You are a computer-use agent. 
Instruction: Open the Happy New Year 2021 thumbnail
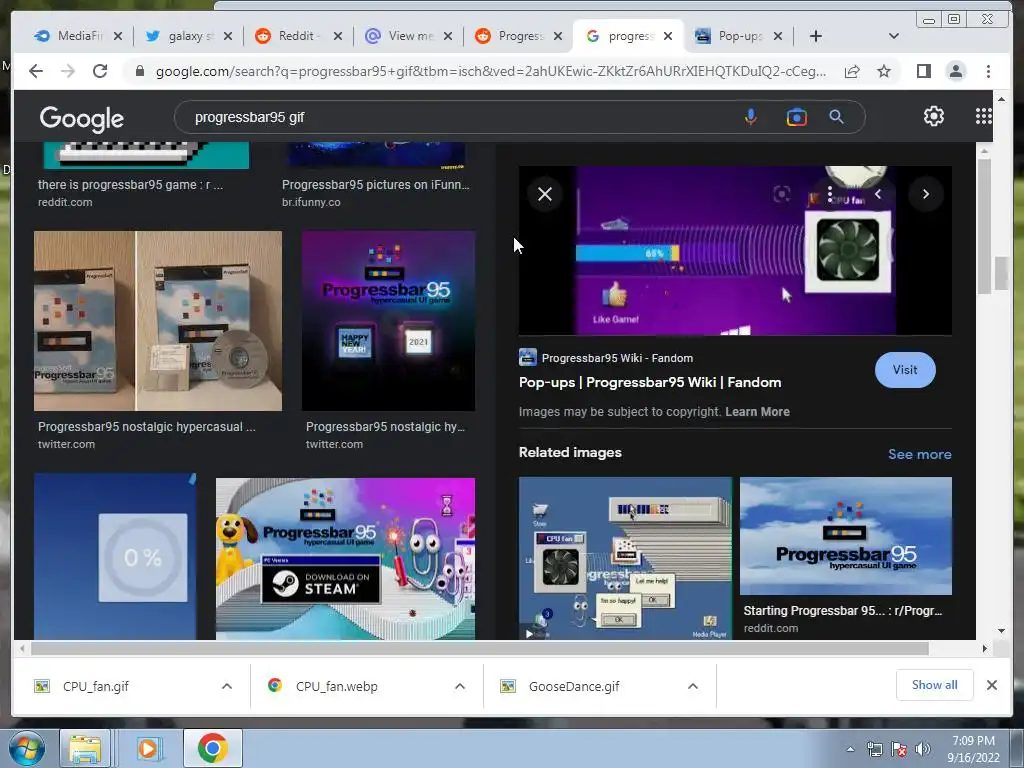[x=389, y=321]
